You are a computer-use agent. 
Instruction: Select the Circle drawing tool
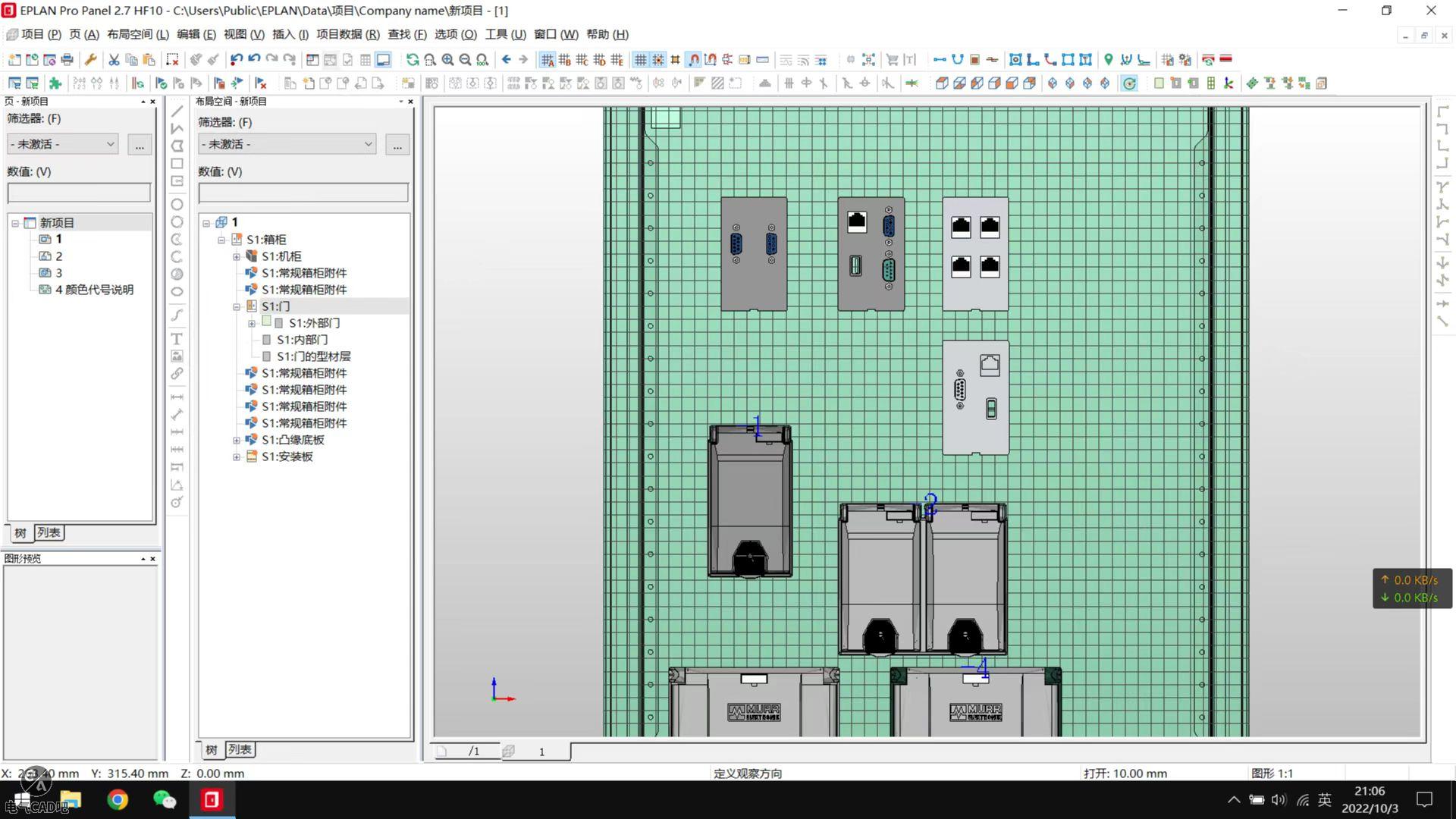pos(177,204)
